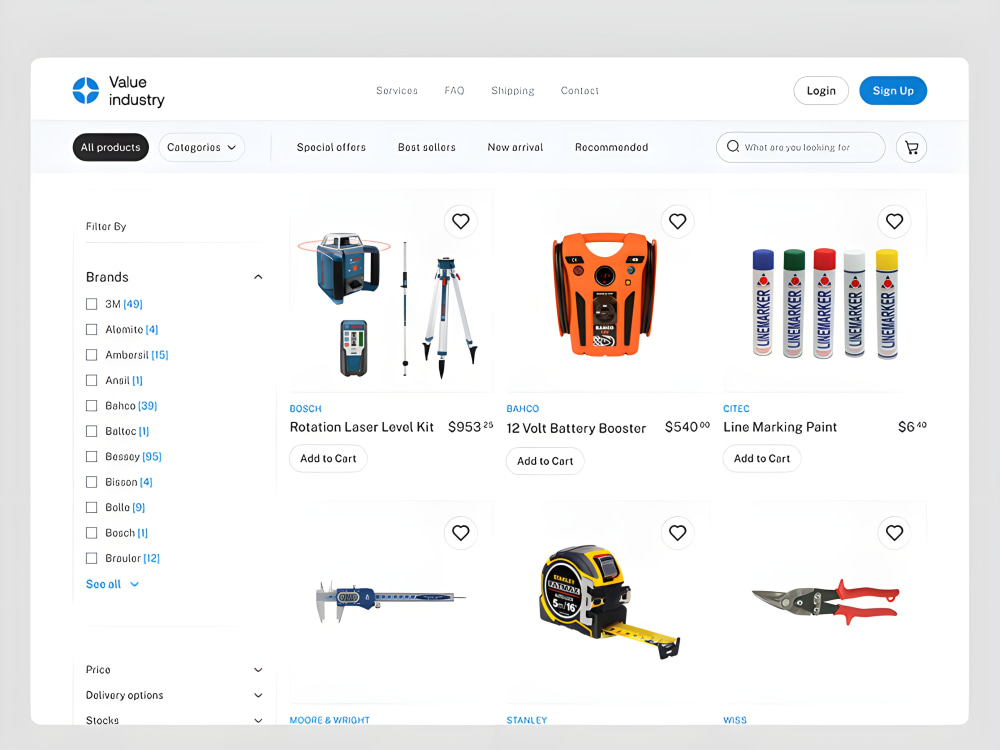Show Best sellers
The height and width of the screenshot is (750, 1000).
(x=427, y=147)
